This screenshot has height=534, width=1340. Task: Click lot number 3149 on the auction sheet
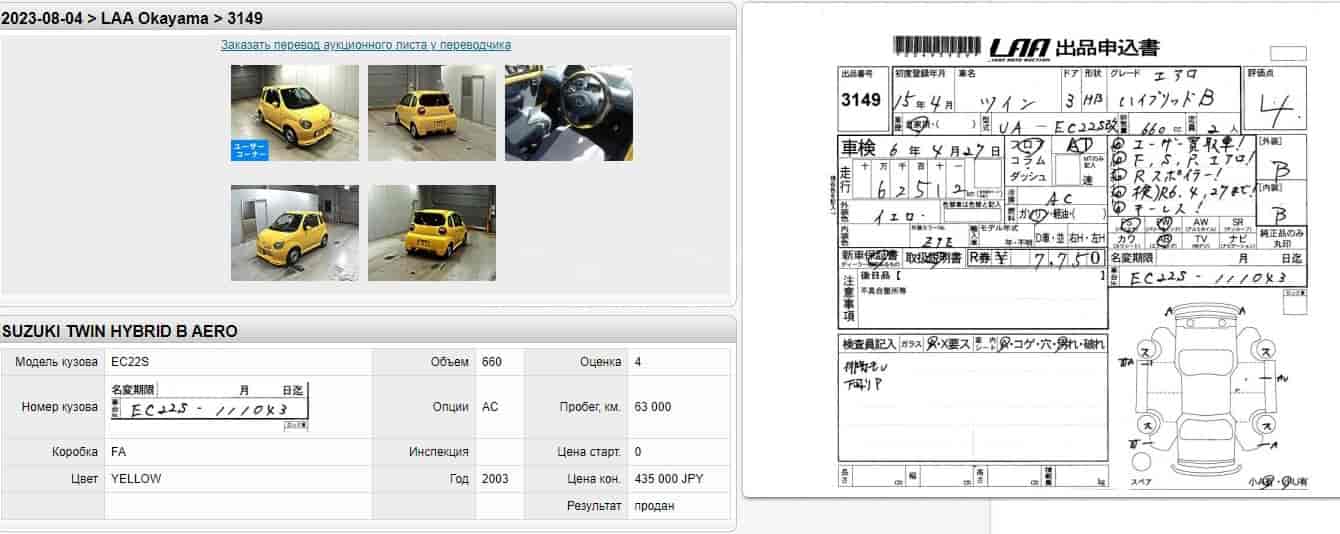pos(861,100)
